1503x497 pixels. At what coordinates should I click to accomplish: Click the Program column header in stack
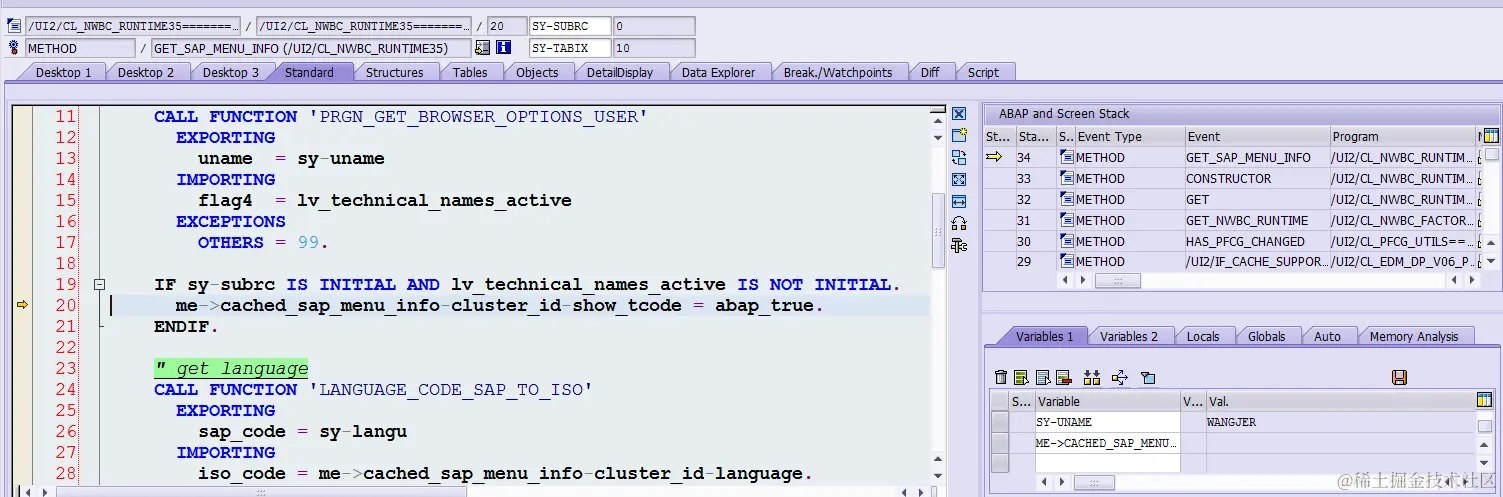(1401, 136)
